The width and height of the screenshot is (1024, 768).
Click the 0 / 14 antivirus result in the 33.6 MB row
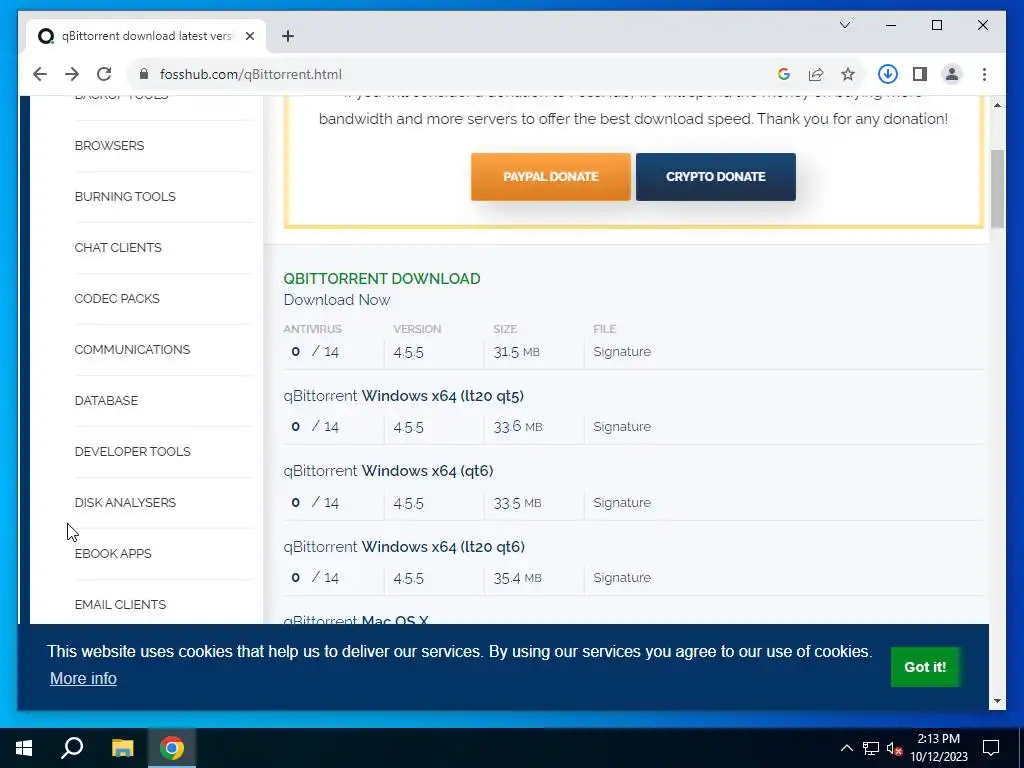[x=315, y=426]
